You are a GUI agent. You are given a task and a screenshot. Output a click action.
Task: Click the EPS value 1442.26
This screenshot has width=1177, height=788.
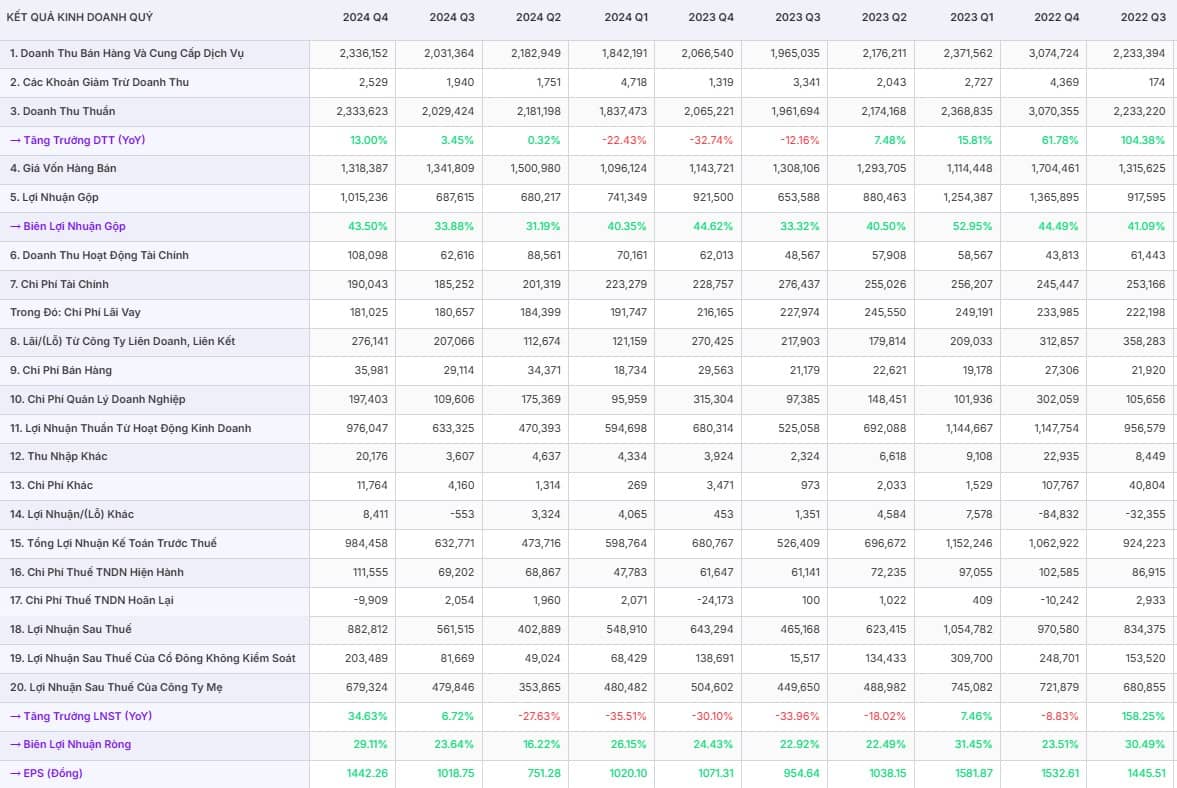point(367,774)
